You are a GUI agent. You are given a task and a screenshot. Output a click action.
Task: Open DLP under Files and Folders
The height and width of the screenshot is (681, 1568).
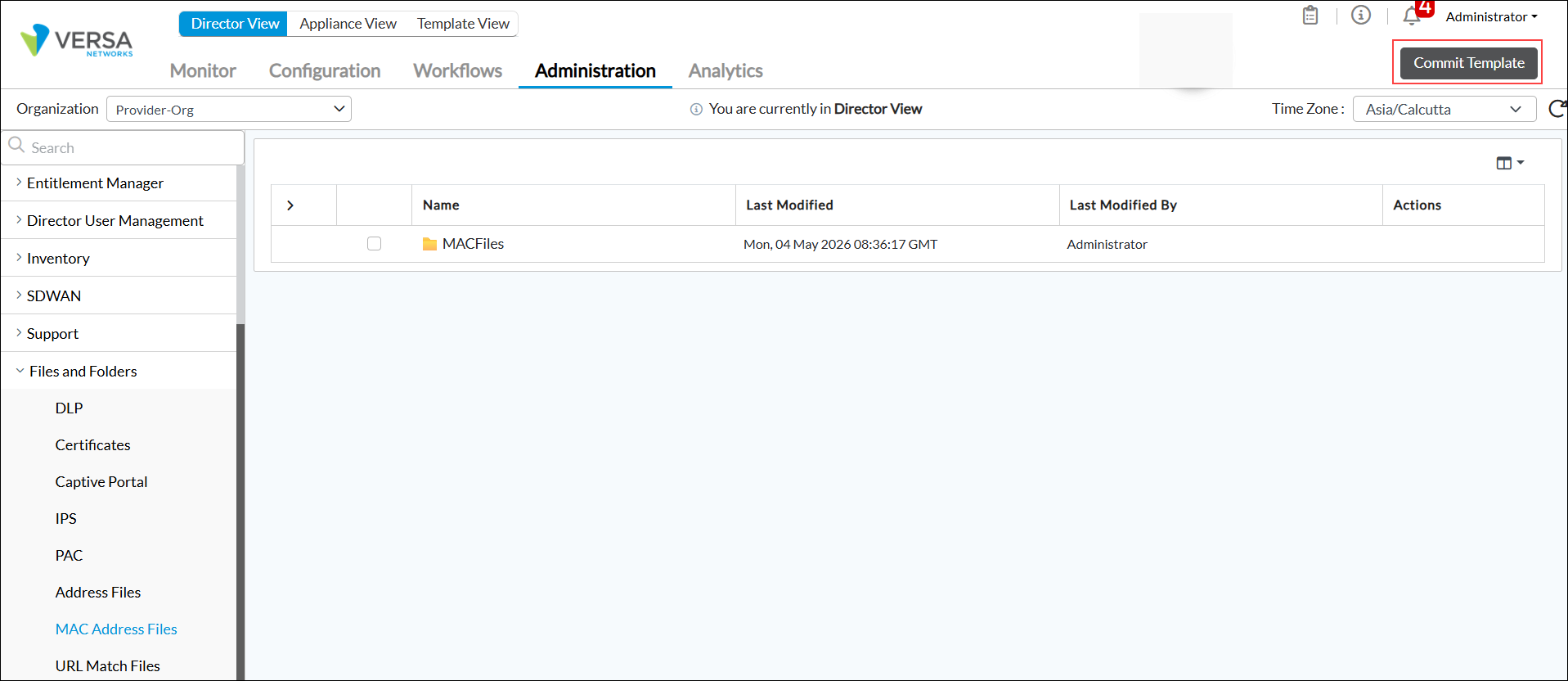coord(69,408)
